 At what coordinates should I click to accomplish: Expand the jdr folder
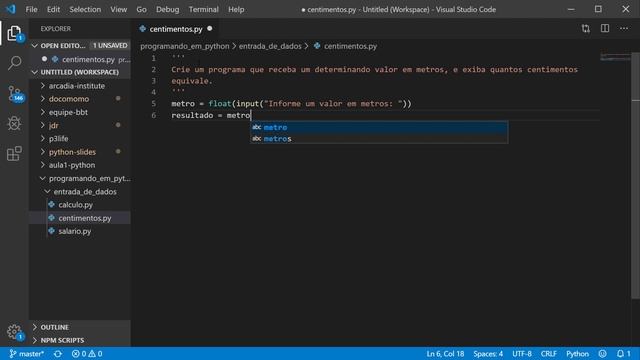(x=80, y=125)
